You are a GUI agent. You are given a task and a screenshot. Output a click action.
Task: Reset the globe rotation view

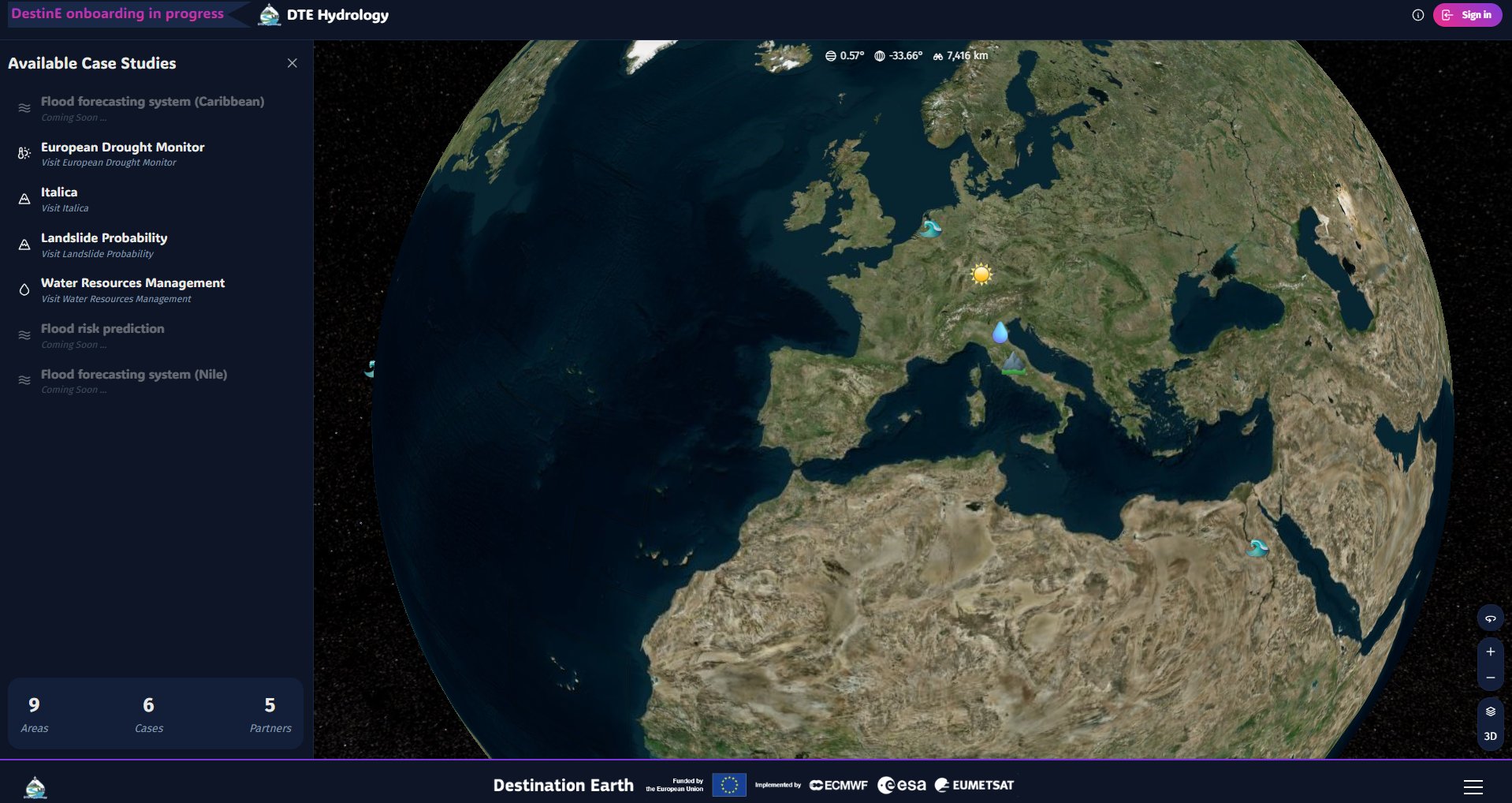[1490, 618]
